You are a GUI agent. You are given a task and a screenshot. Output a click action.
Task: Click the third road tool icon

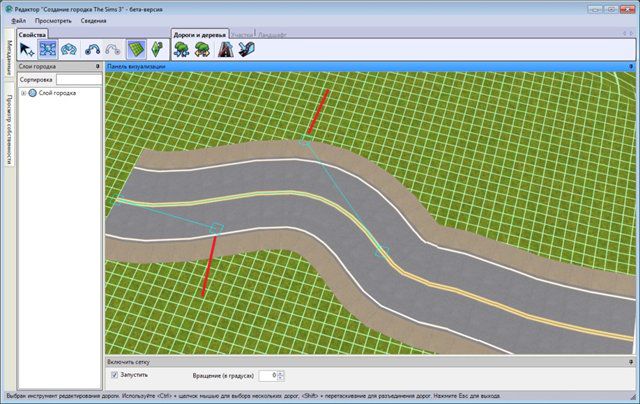click(x=69, y=49)
